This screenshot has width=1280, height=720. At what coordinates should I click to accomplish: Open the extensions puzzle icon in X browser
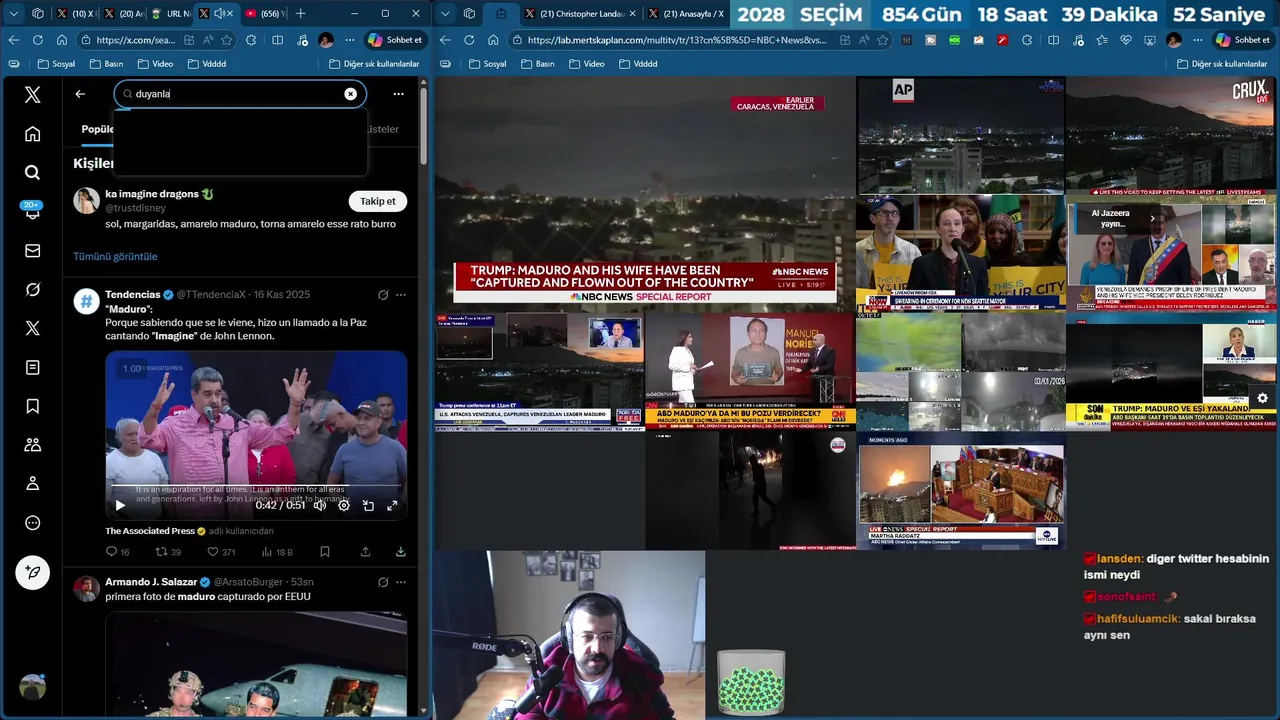pos(250,40)
